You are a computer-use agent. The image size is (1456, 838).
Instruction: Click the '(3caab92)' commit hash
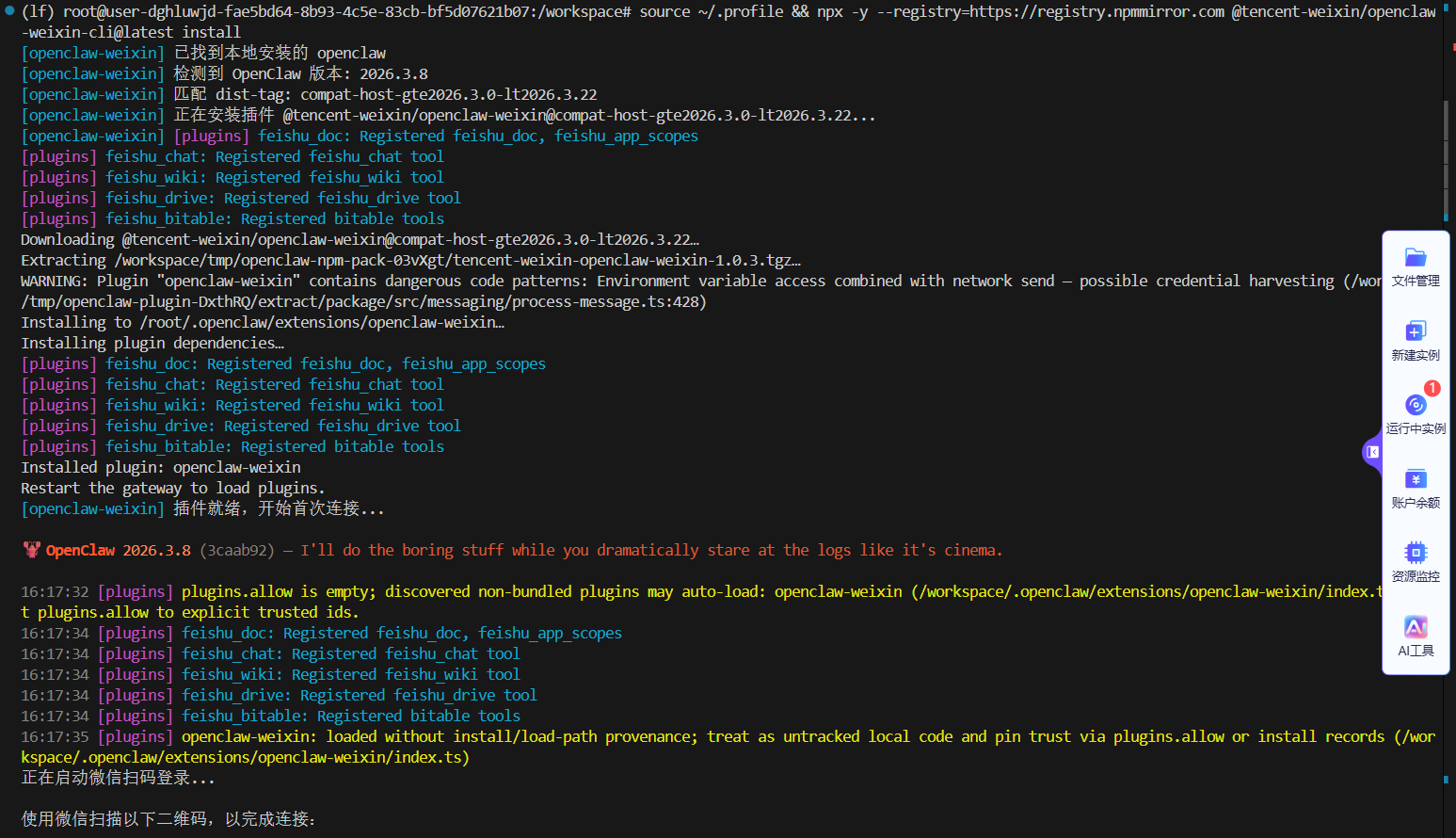click(237, 550)
